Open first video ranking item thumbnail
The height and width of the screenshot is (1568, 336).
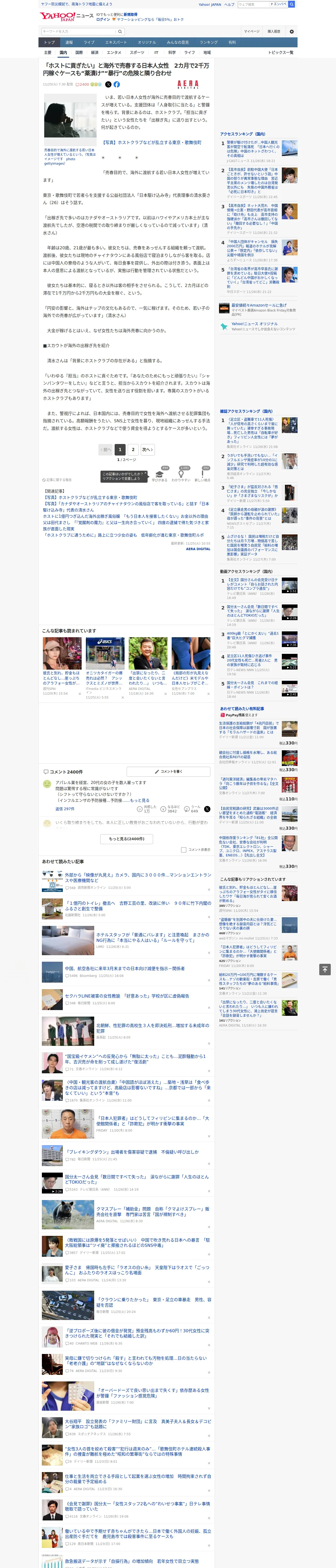pyautogui.click(x=290, y=586)
